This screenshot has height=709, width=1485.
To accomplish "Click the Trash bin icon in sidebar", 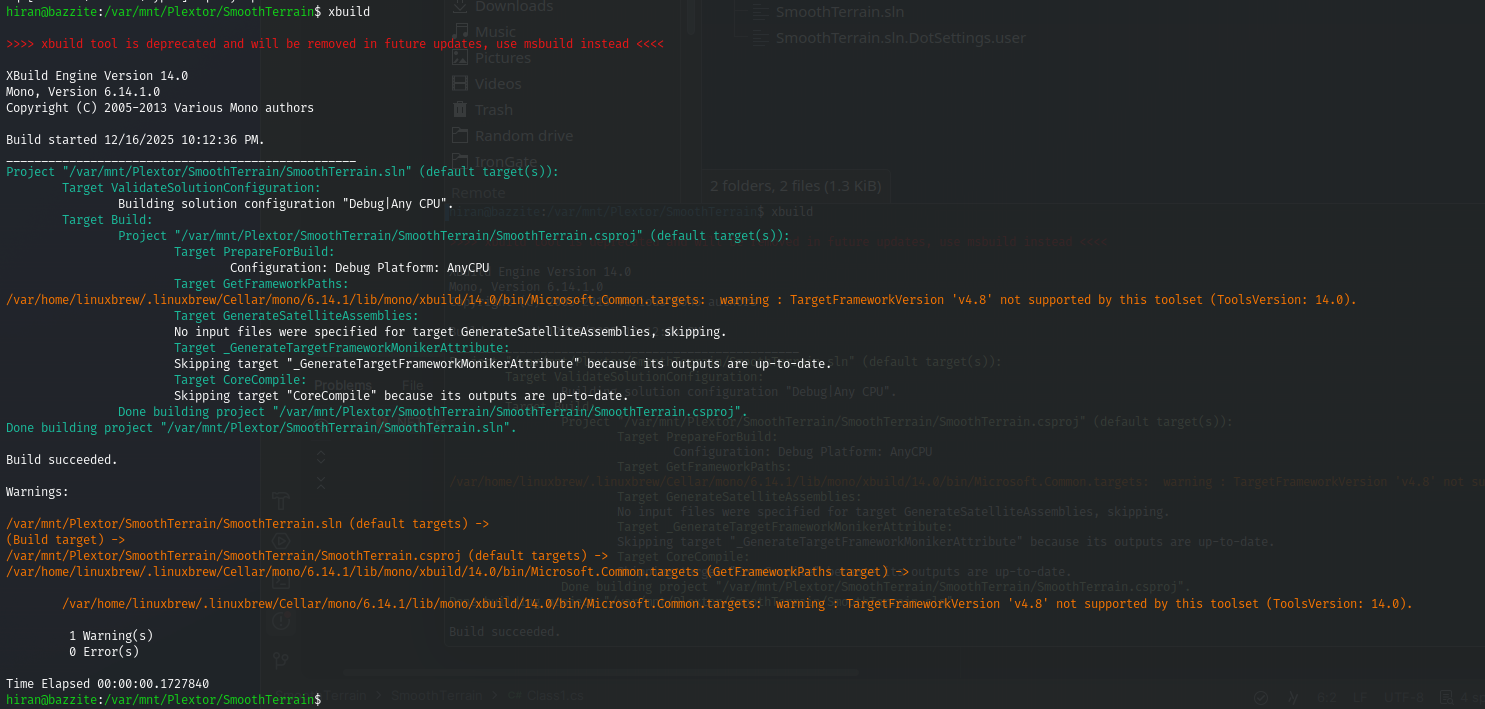I will [x=460, y=110].
